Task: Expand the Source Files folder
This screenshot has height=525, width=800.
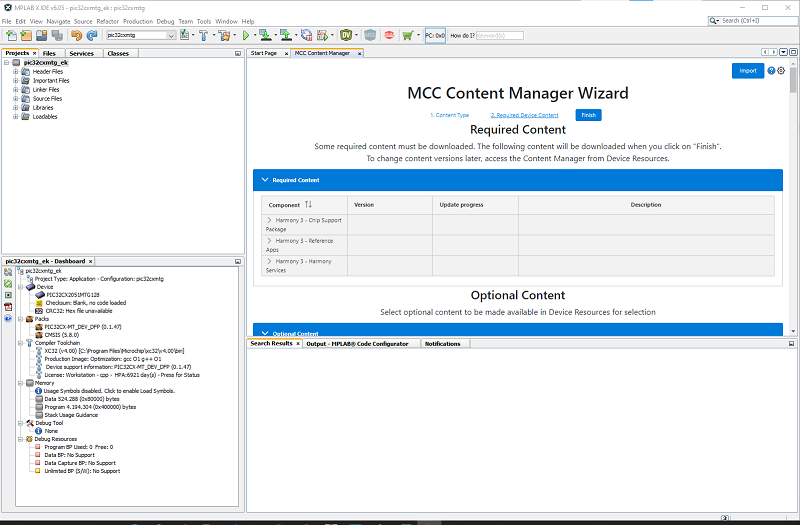Action: 15,98
